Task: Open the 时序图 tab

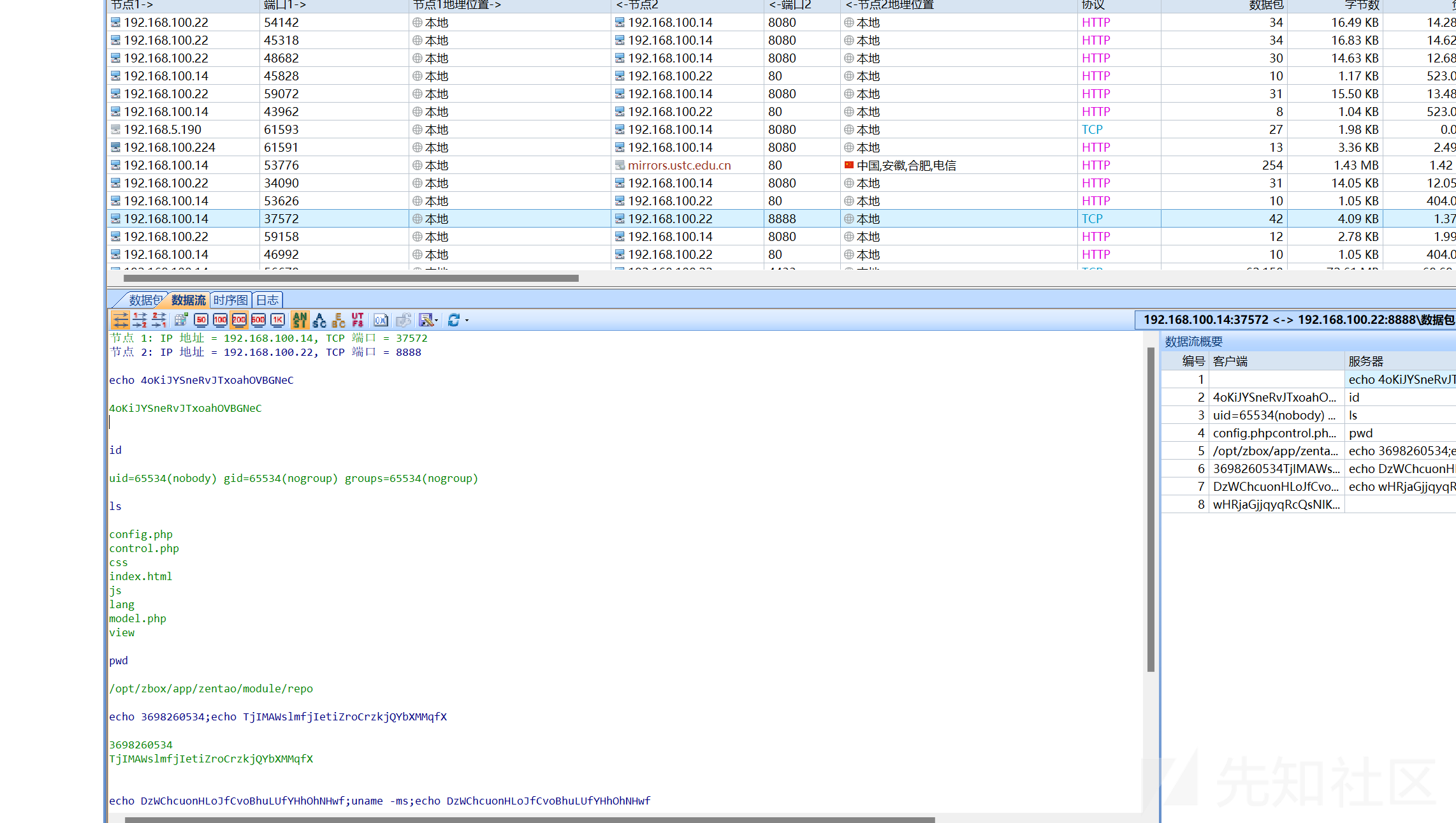Action: [x=230, y=300]
